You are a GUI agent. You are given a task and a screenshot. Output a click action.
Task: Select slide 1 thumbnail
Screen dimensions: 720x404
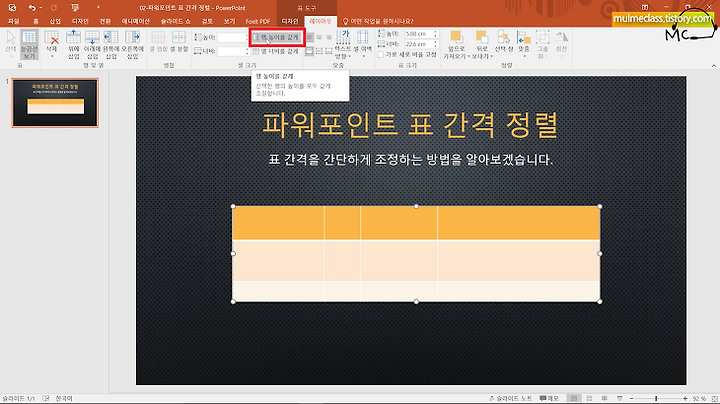(55, 102)
